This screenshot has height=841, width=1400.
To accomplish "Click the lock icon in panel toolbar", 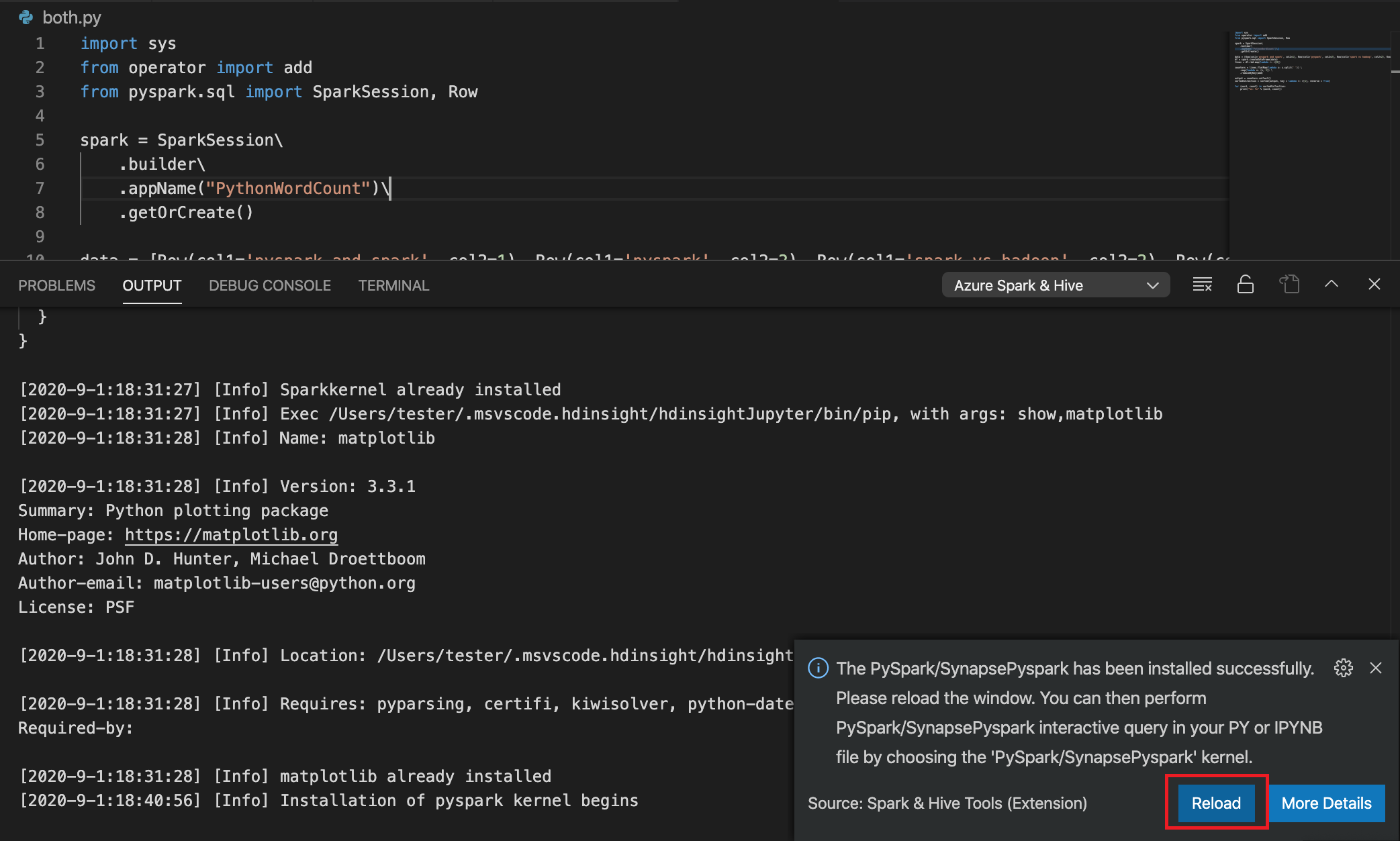I will click(1244, 284).
